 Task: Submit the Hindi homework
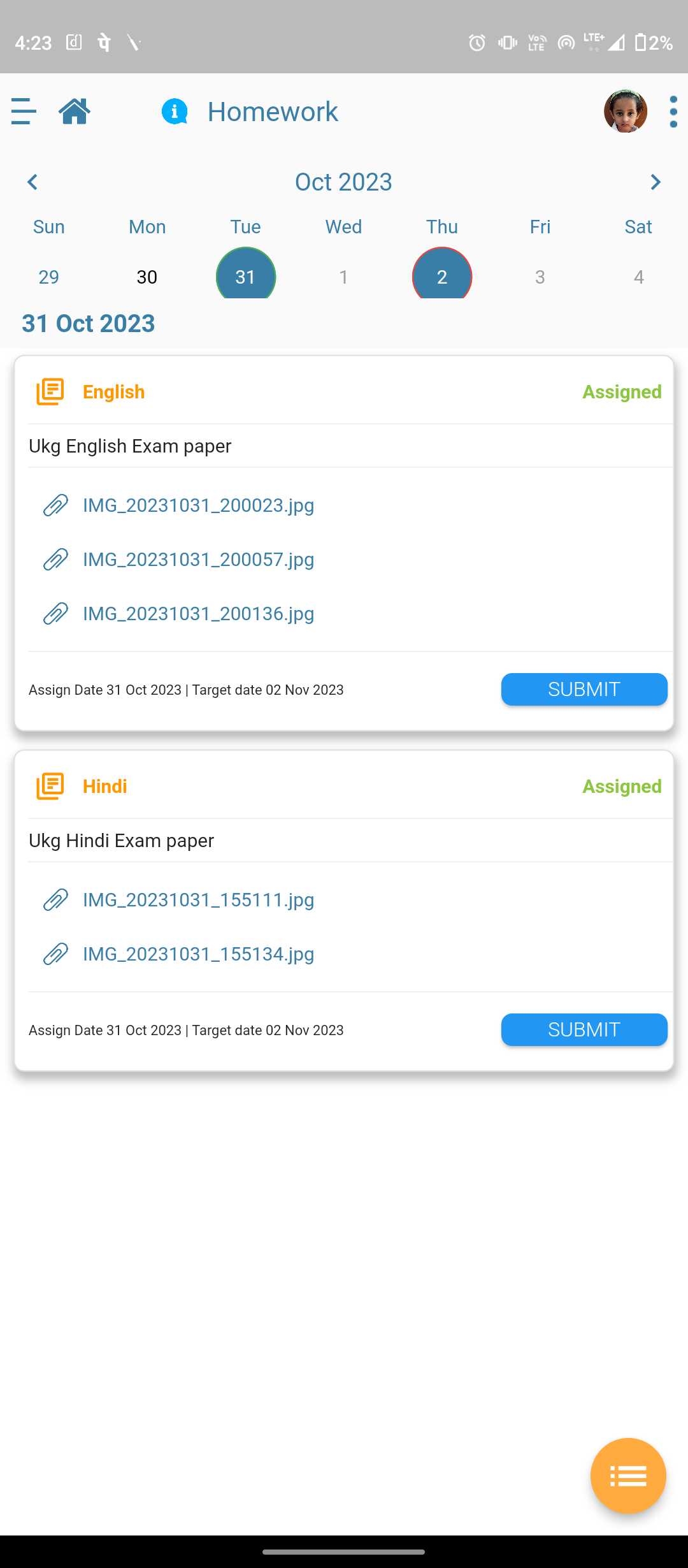click(x=584, y=1030)
